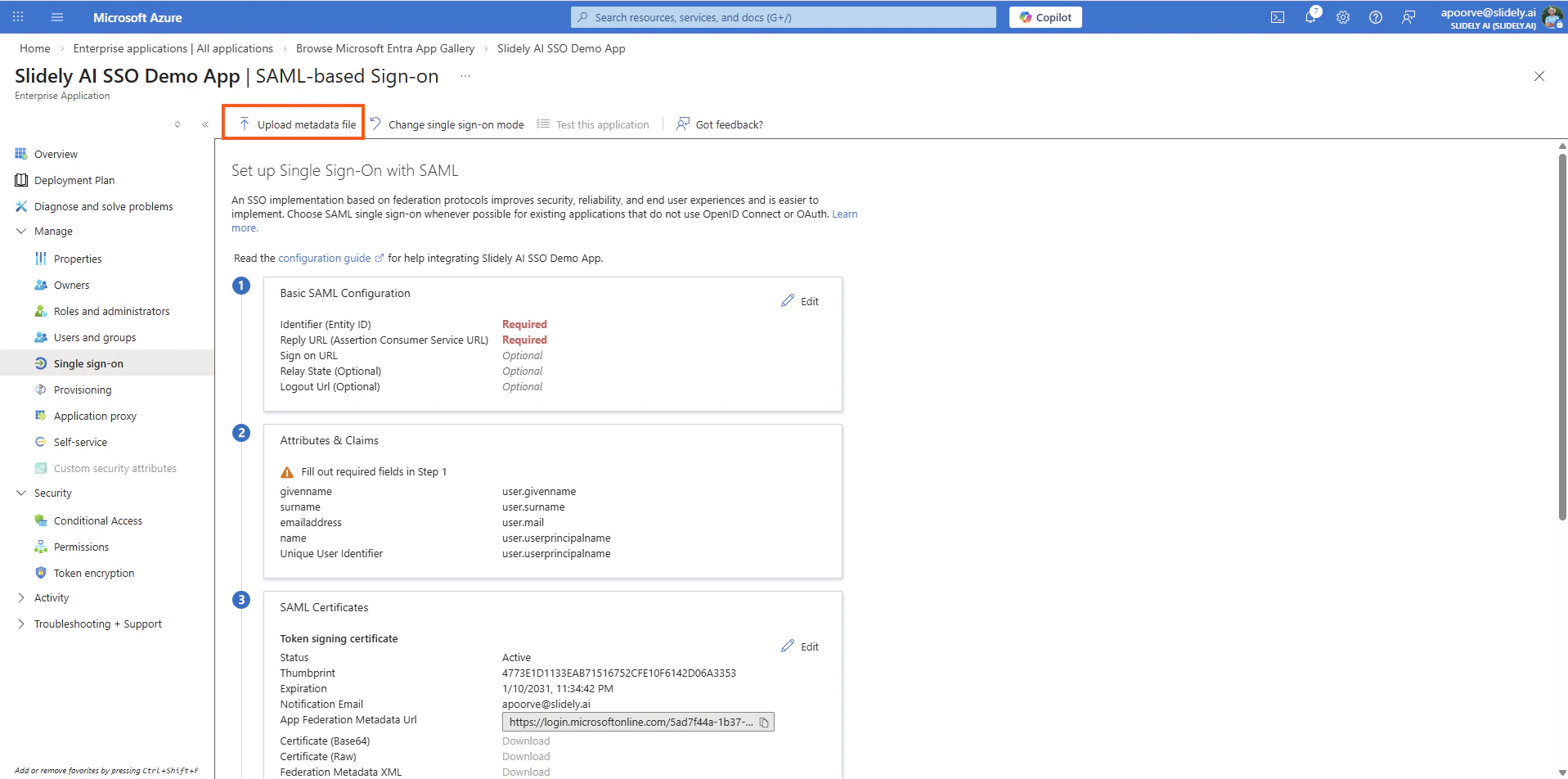Click the top-bar feedback icon
This screenshot has width=1568, height=779.
pos(1409,17)
